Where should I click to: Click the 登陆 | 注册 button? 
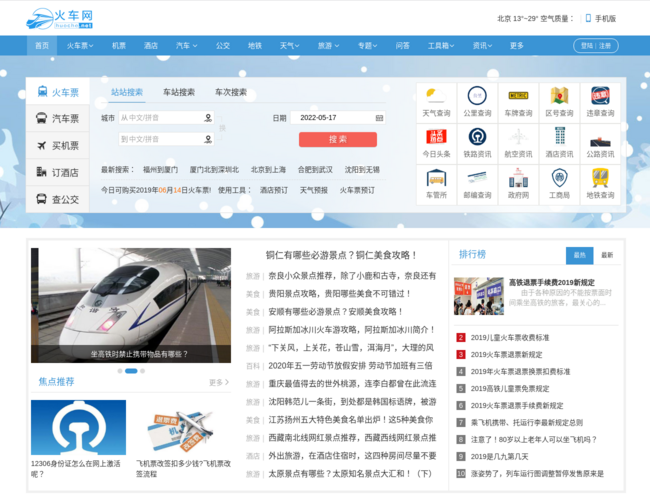(x=596, y=46)
